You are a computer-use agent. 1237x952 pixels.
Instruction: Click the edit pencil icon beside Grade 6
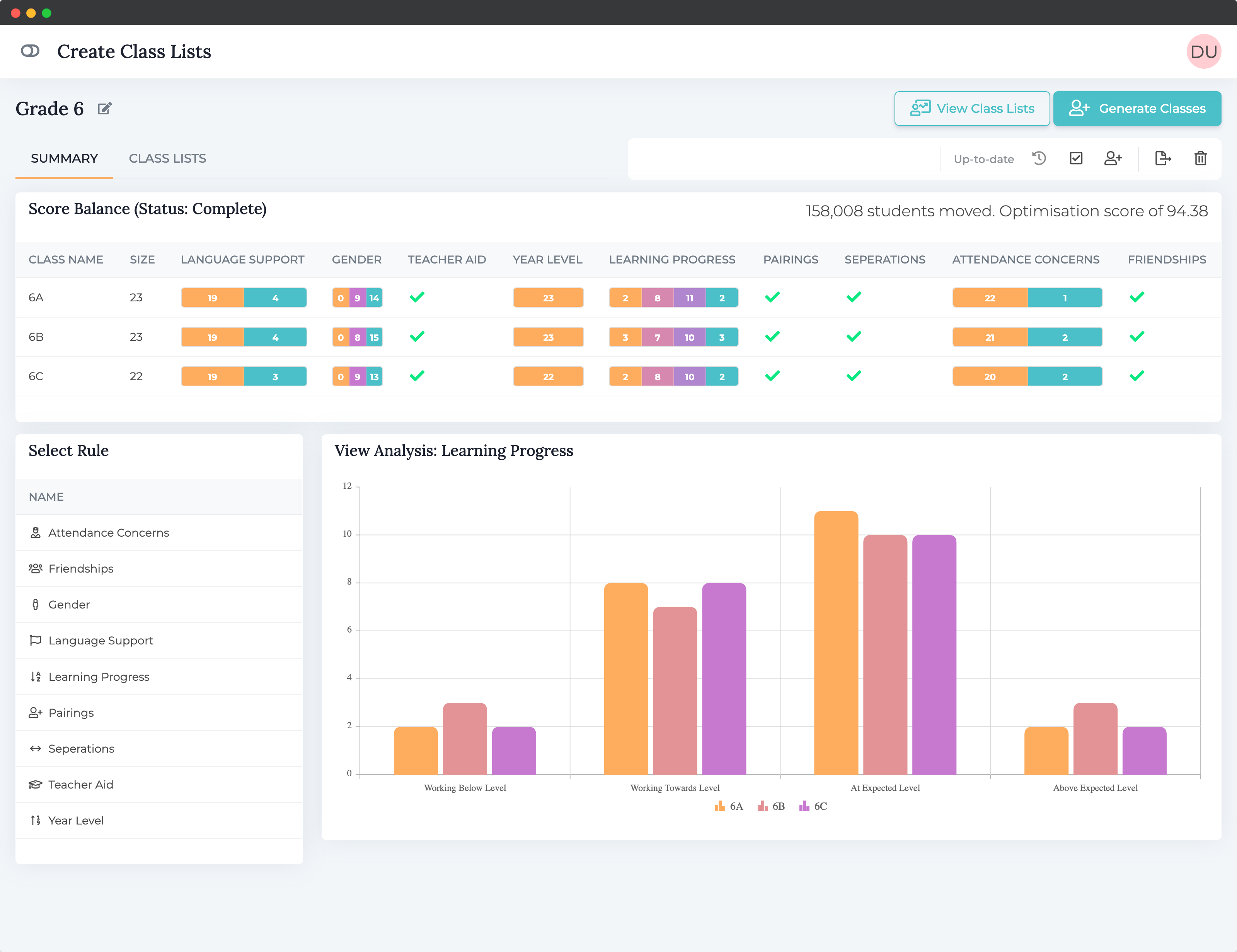click(x=105, y=108)
